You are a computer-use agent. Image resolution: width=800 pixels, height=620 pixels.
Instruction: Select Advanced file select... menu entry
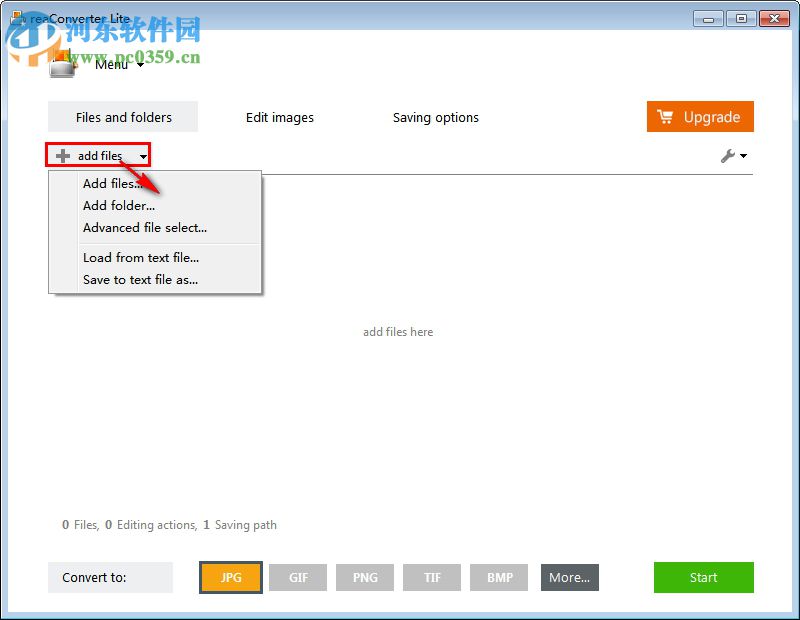coord(155,228)
